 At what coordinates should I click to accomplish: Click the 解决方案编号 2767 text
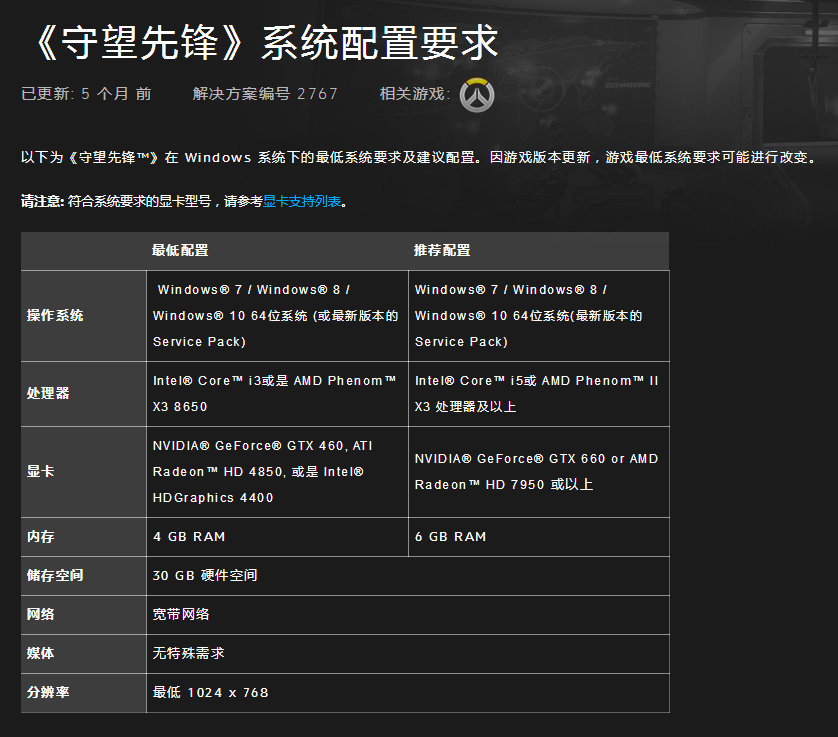click(265, 94)
